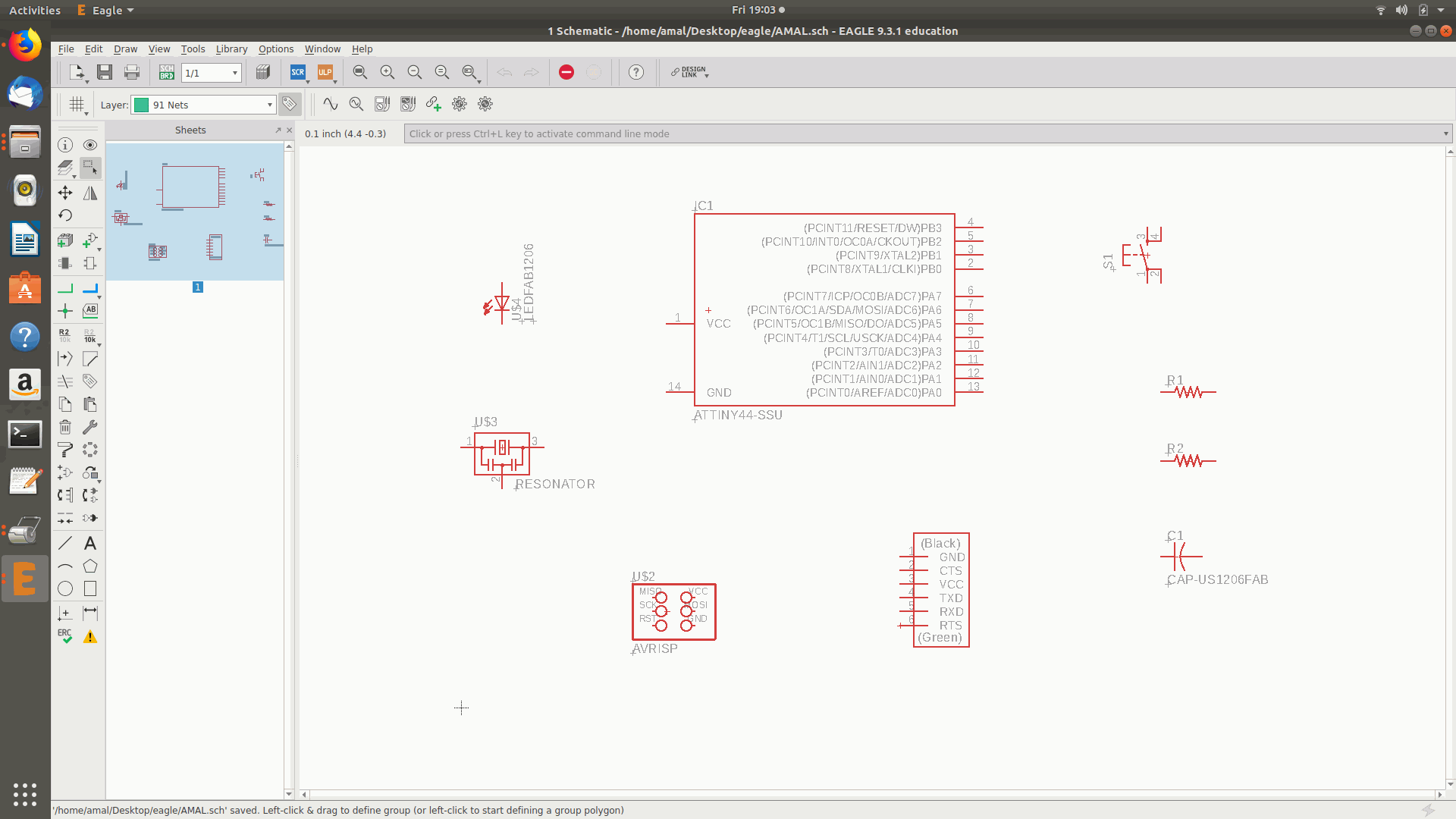Expand the command line history dropdown
The image size is (1456, 819).
click(1445, 134)
